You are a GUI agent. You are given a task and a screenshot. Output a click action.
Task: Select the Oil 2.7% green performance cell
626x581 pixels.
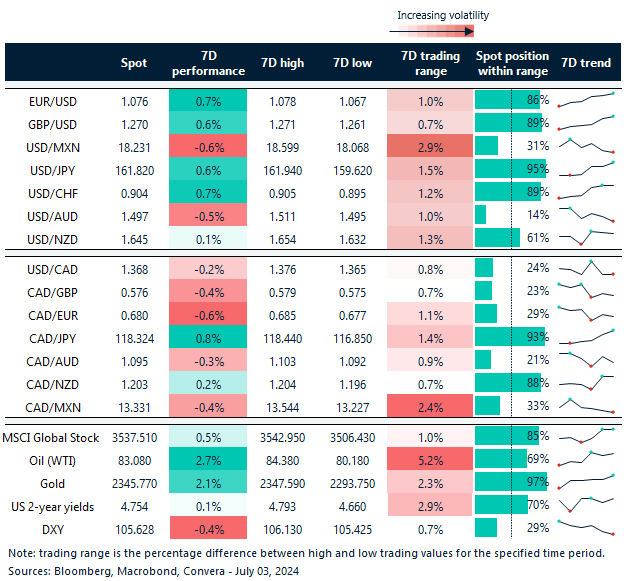click(x=208, y=457)
